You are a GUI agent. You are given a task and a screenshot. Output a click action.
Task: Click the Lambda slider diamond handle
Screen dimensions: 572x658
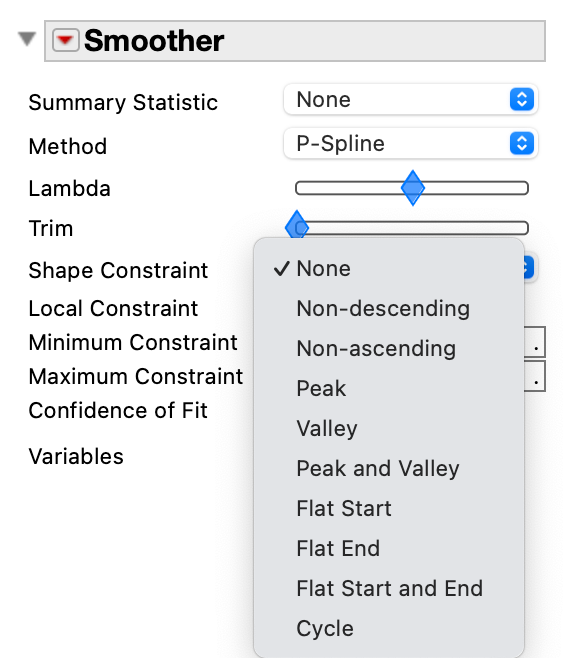[x=413, y=188]
